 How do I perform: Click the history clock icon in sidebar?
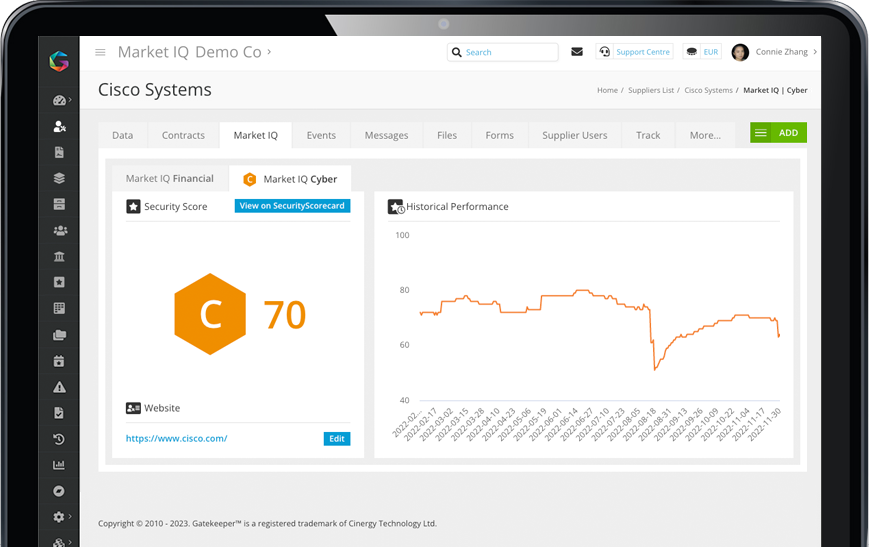click(x=59, y=439)
